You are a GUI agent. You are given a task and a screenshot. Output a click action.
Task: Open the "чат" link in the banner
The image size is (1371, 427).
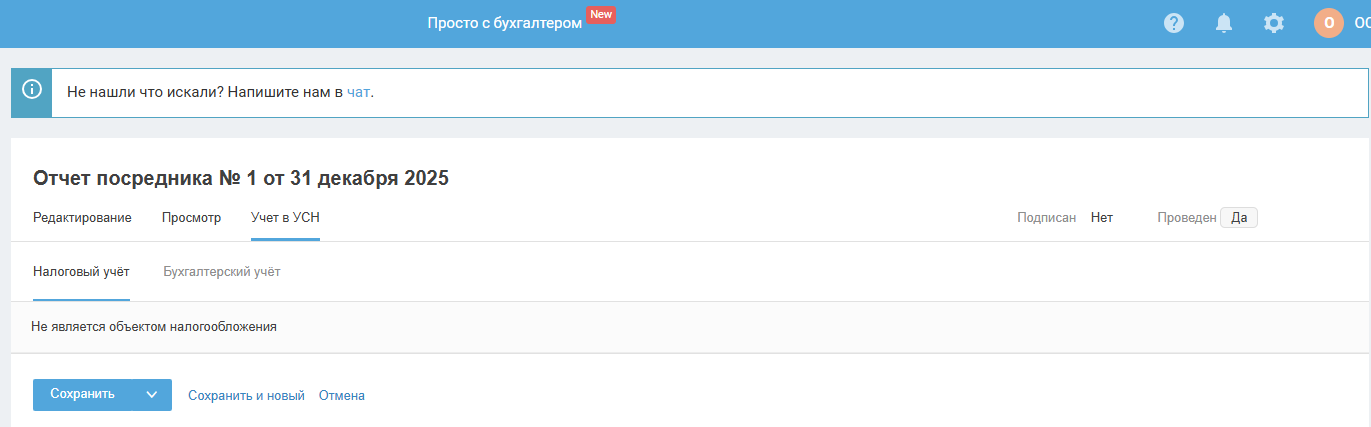click(359, 92)
